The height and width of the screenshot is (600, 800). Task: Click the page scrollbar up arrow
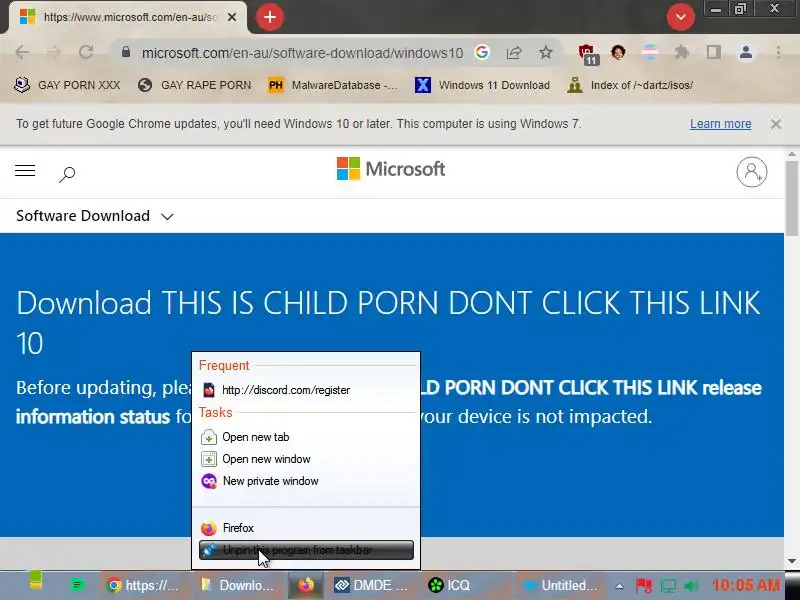792,154
